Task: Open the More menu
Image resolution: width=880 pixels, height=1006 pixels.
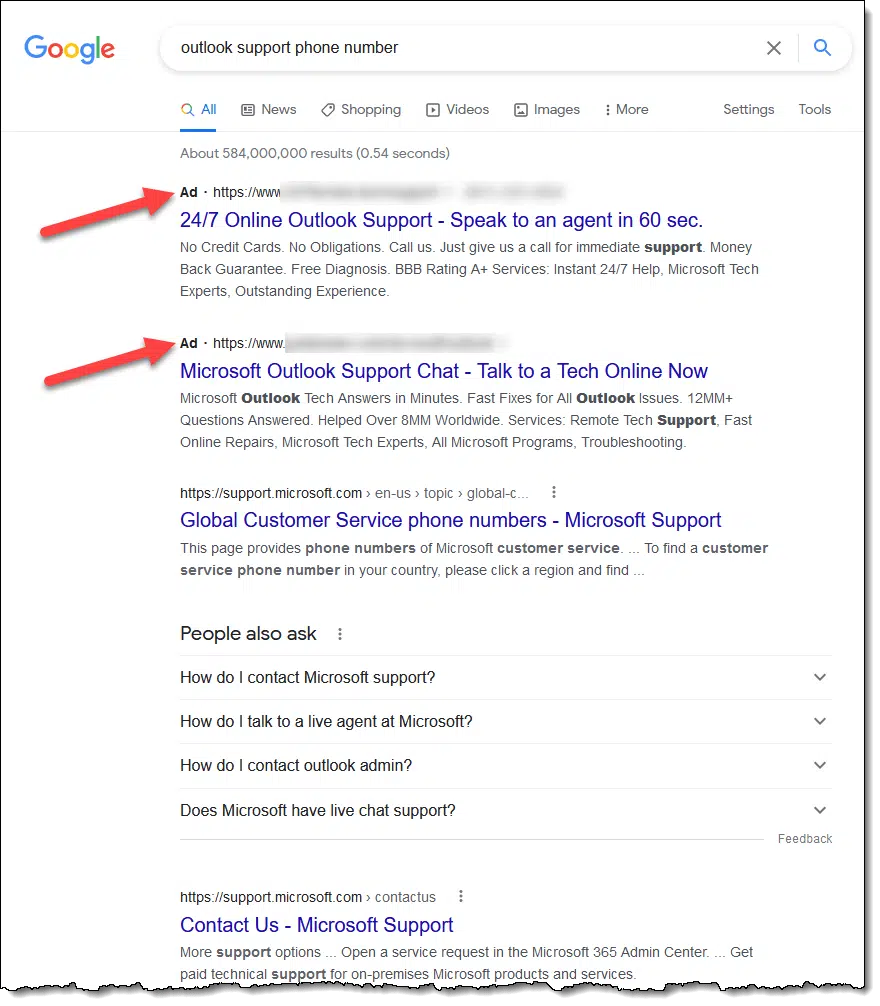Action: [x=626, y=110]
